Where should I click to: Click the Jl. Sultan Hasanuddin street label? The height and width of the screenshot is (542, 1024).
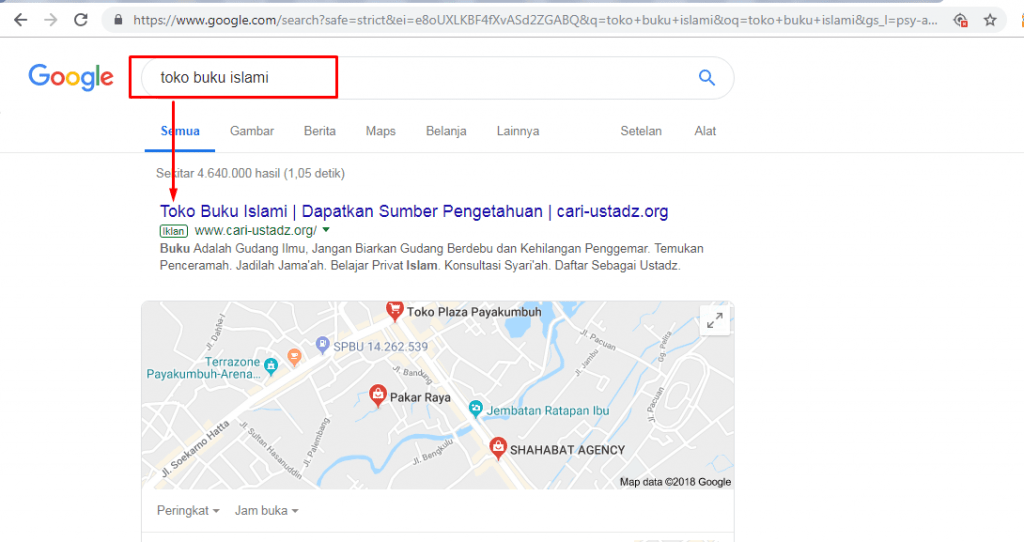click(270, 451)
